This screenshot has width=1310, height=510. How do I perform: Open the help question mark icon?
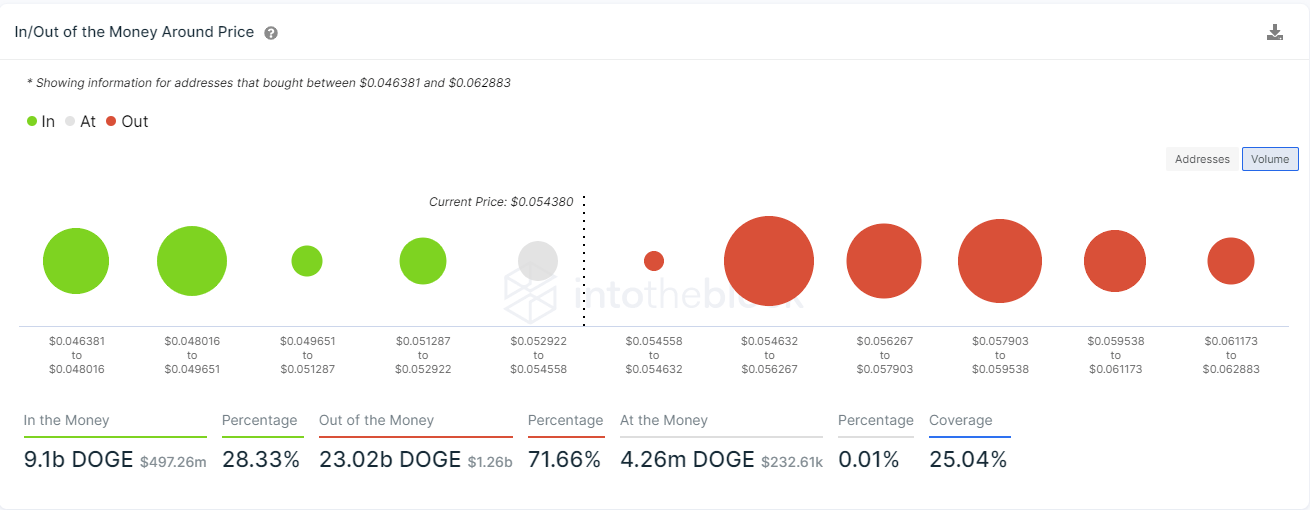[271, 33]
